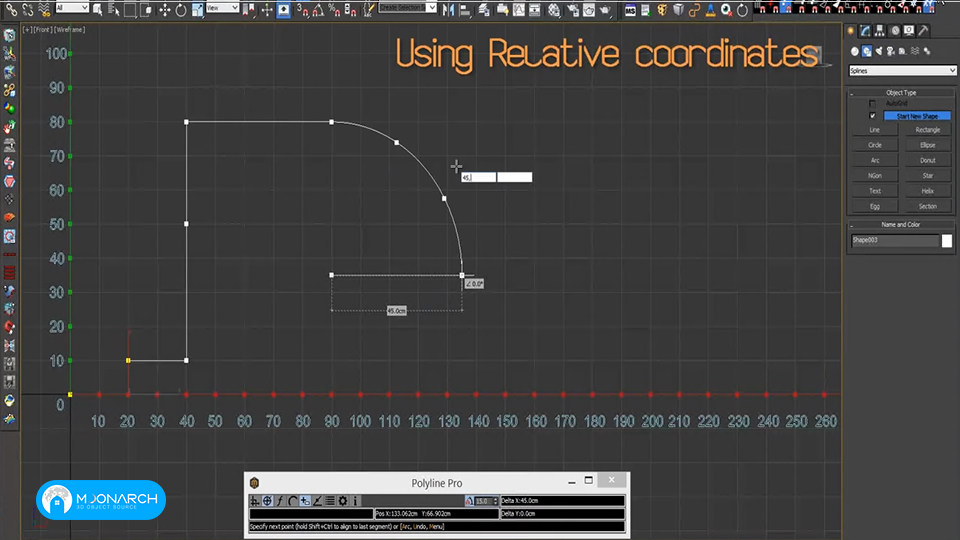Click the list lines icon in Polyline Pro
960x540 pixels.
(x=329, y=501)
